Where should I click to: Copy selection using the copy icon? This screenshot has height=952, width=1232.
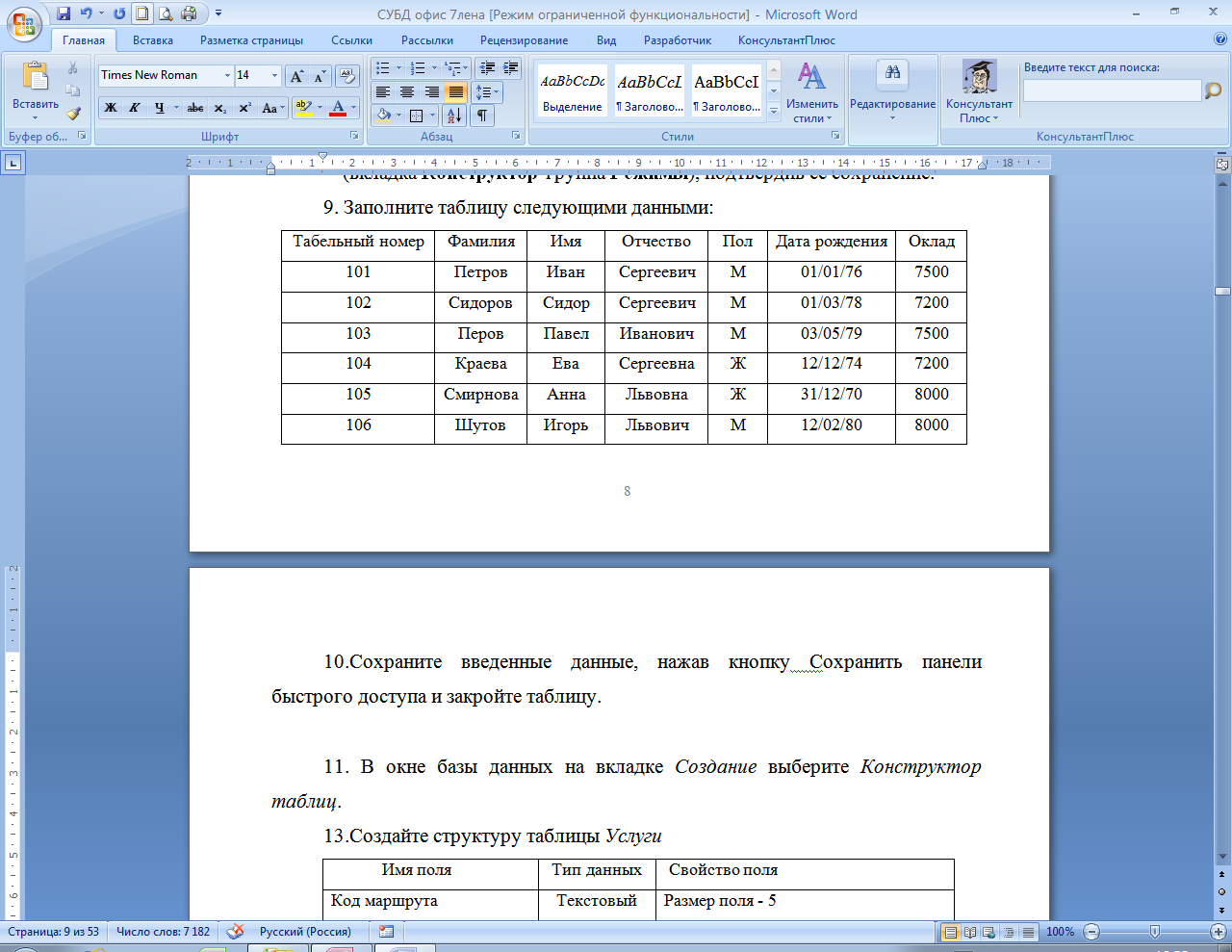click(73, 90)
